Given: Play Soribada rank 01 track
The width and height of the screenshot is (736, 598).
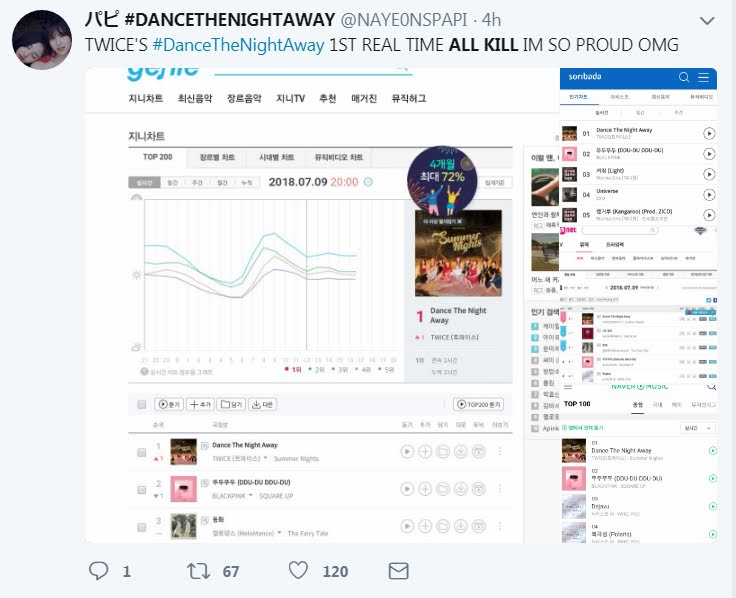Looking at the screenshot, I should point(709,134).
